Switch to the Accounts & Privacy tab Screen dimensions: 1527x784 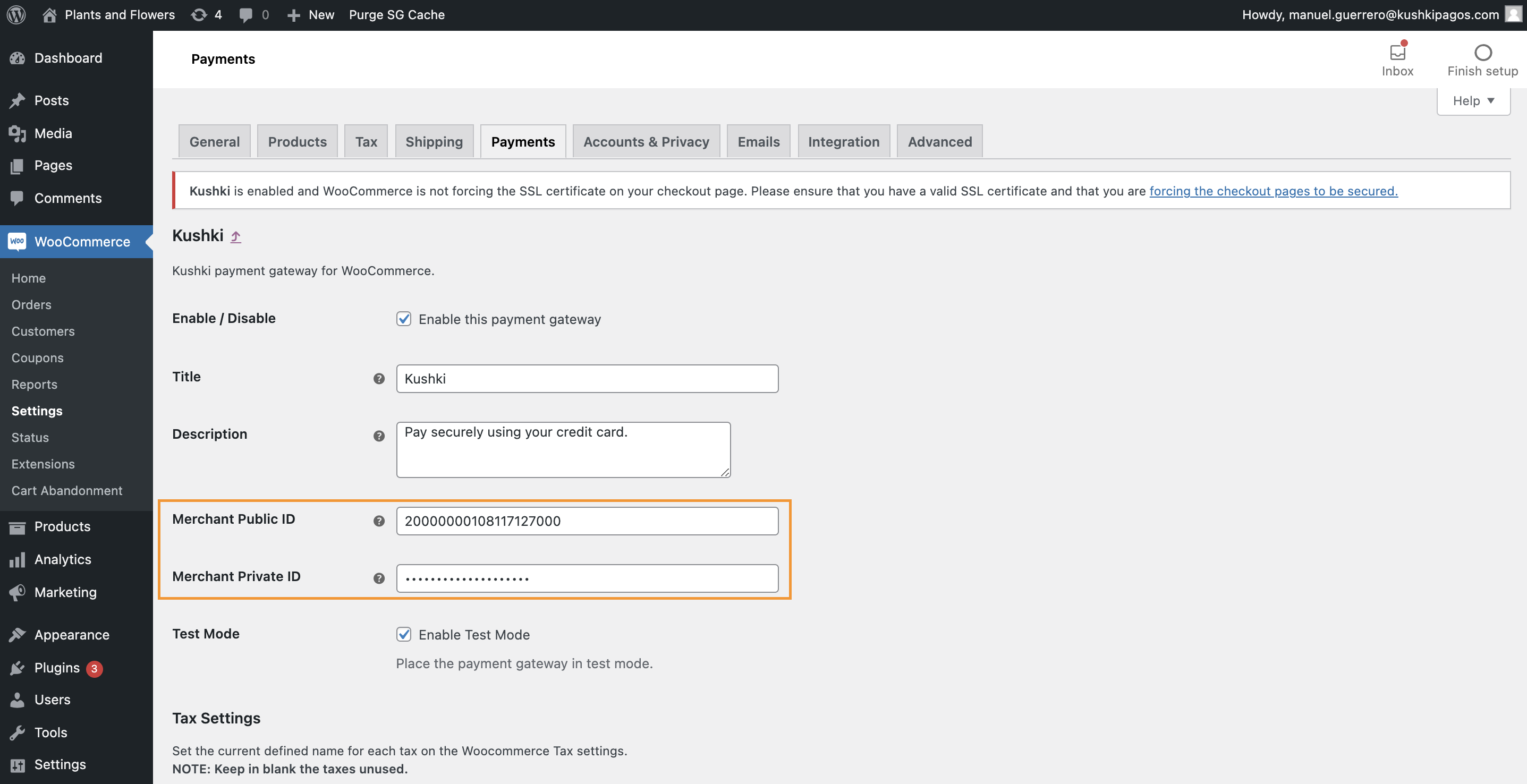(646, 142)
